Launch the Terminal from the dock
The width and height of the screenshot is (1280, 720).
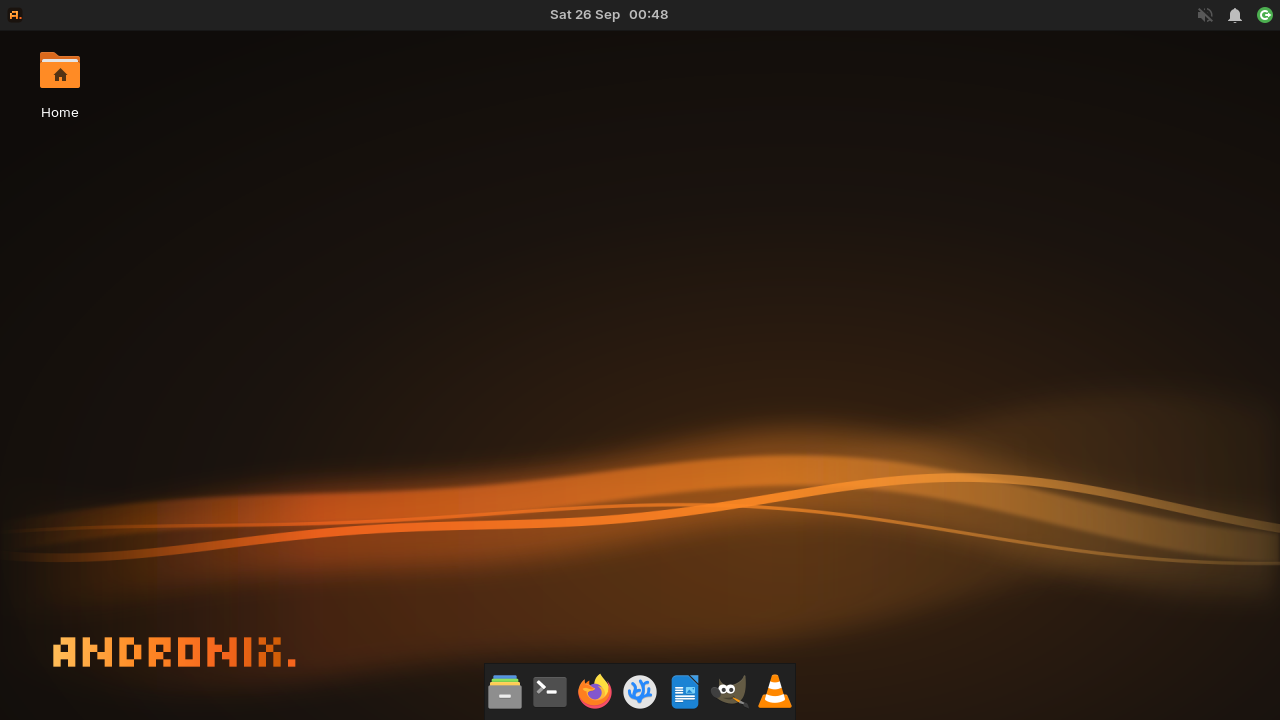[x=550, y=692]
